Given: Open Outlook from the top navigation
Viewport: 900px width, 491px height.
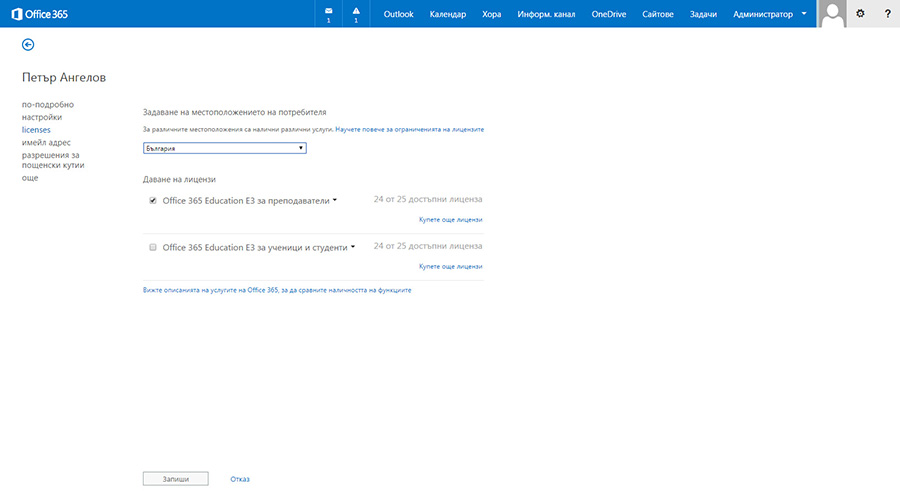Looking at the screenshot, I should coord(398,14).
